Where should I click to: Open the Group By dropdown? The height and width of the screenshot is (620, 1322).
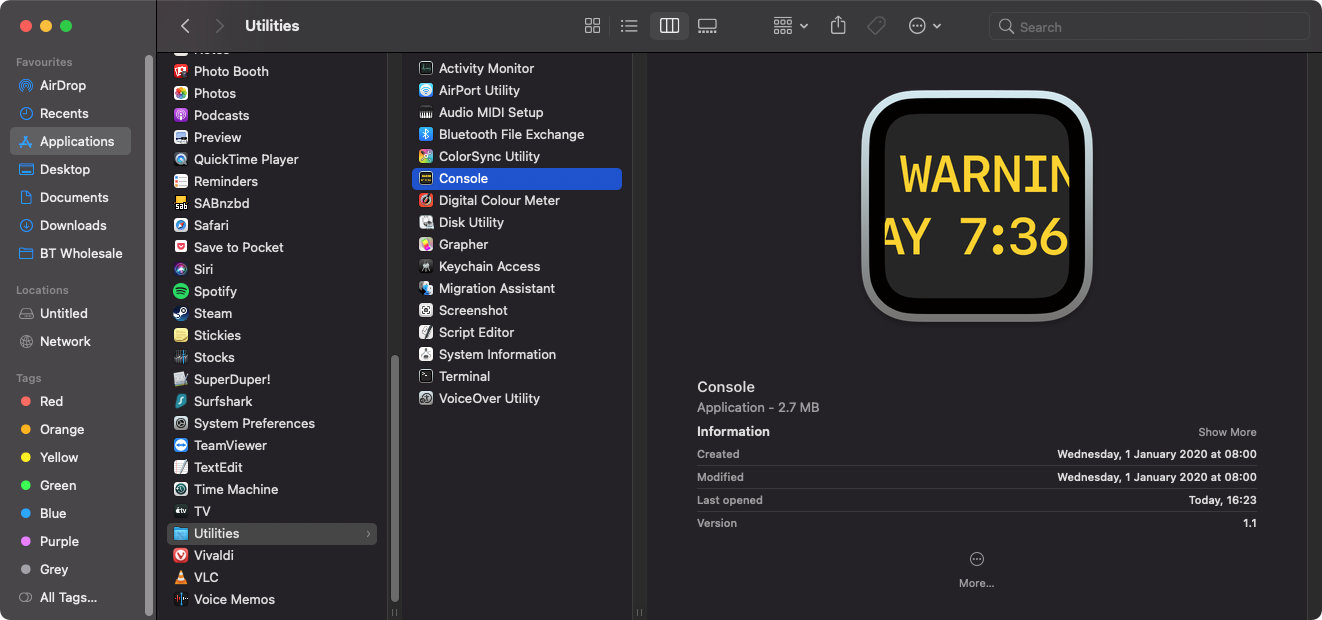click(x=790, y=26)
